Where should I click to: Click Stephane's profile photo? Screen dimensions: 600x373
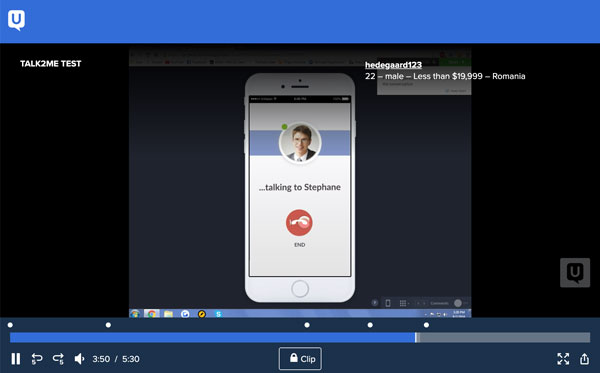[x=300, y=143]
